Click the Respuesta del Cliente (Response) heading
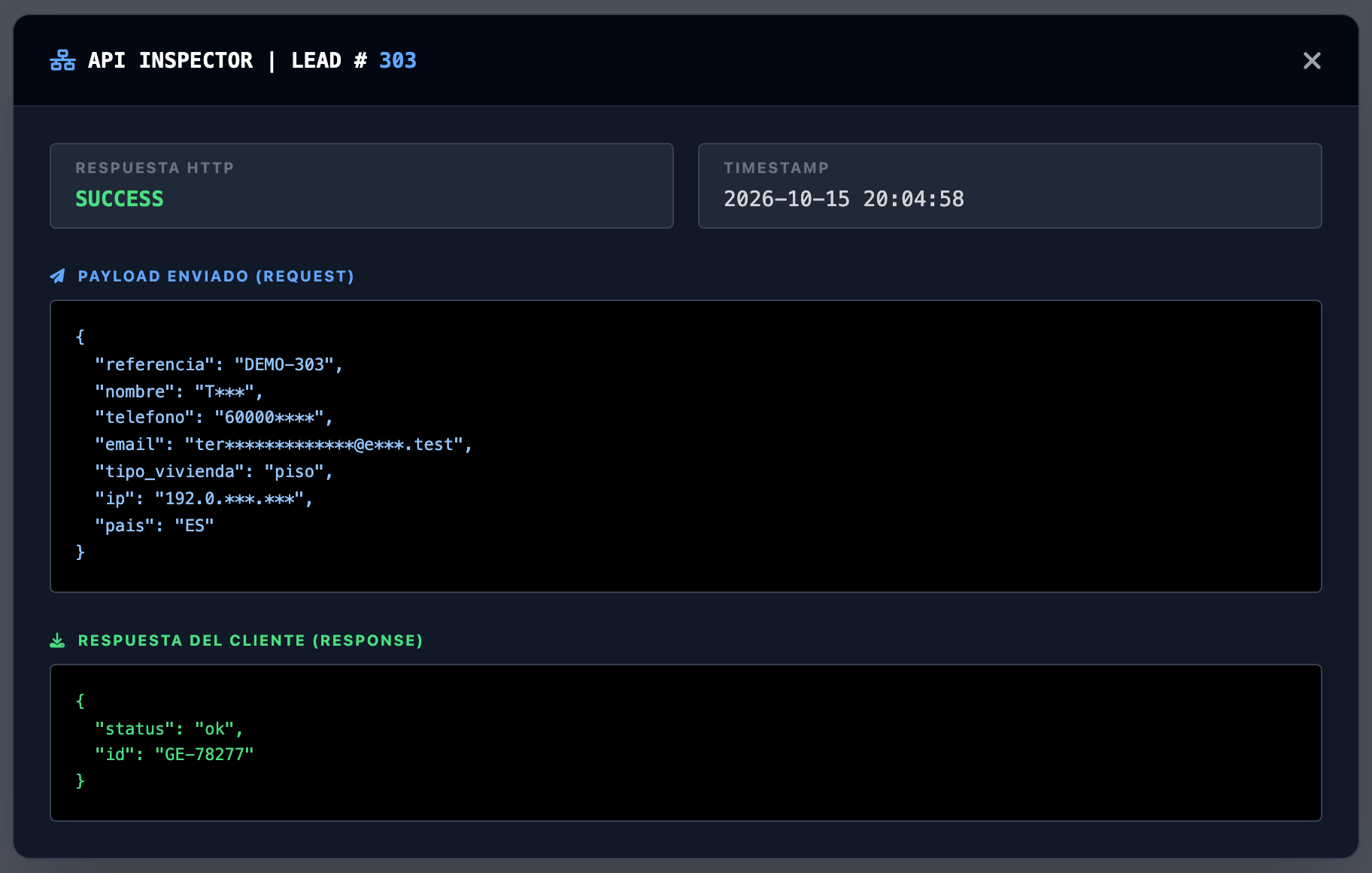This screenshot has height=873, width=1372. [250, 640]
